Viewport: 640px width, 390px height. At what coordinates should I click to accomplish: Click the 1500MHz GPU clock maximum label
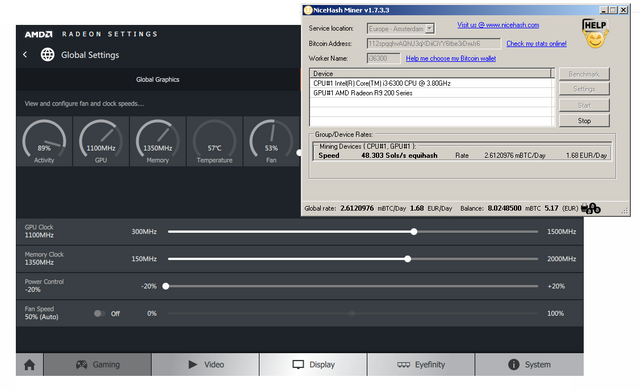coord(562,232)
